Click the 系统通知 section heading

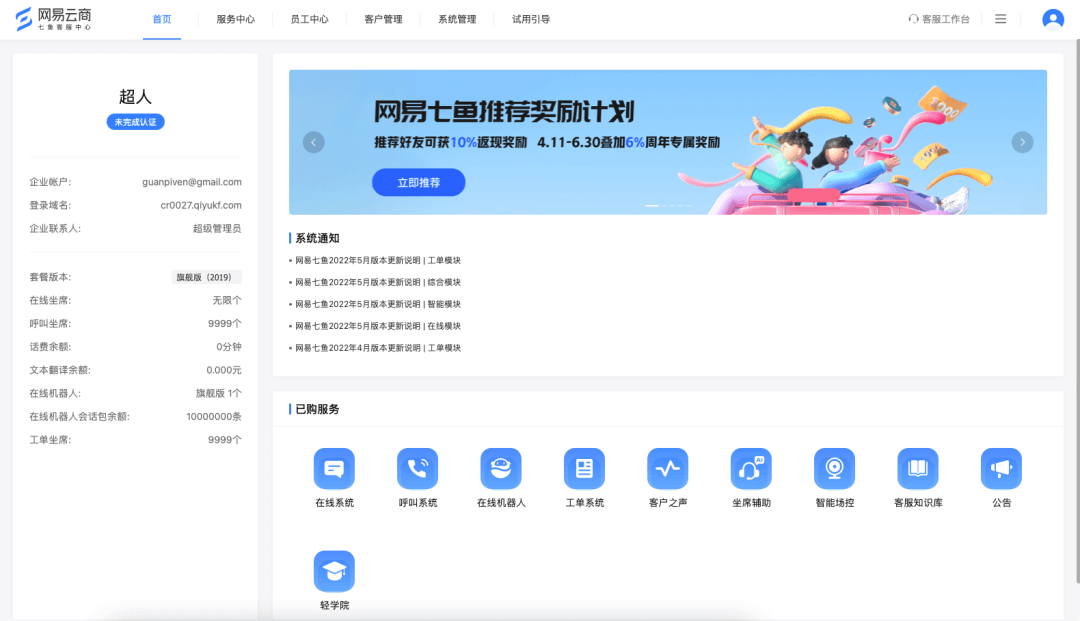pyautogui.click(x=317, y=238)
